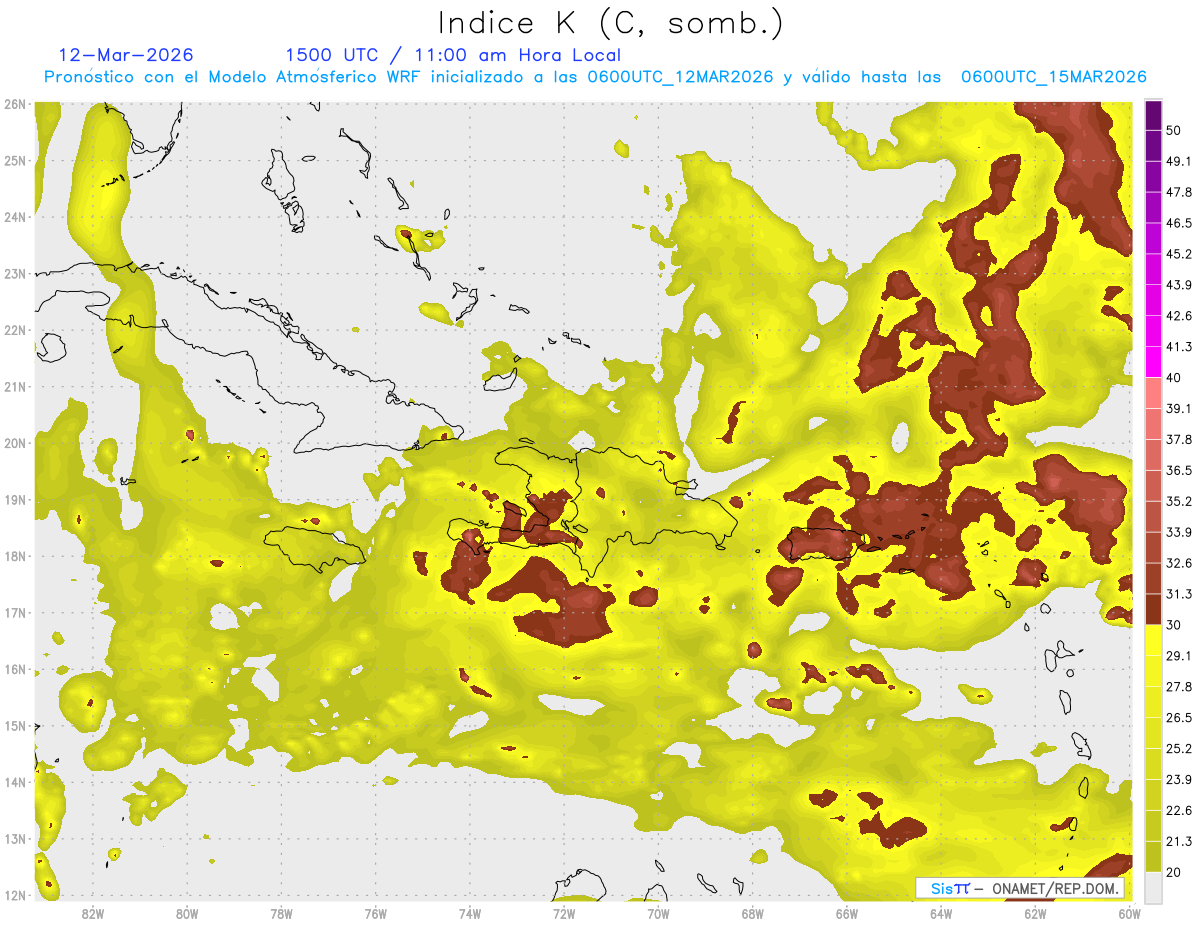
Task: Click the bright yellow color bar segment between 29.1 and 30
Action: point(1153,640)
